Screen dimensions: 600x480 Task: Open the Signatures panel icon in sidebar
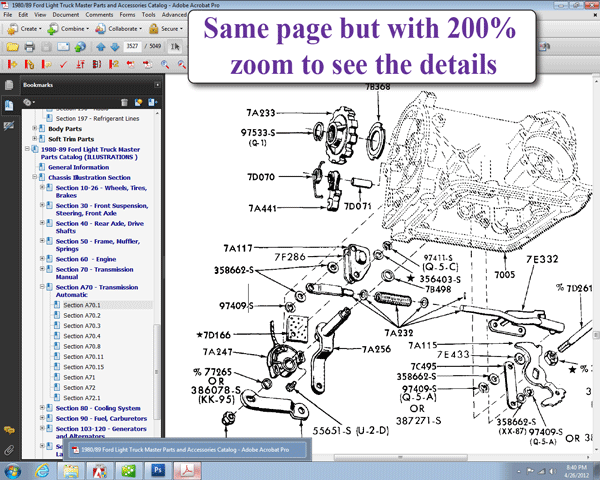coord(9,126)
